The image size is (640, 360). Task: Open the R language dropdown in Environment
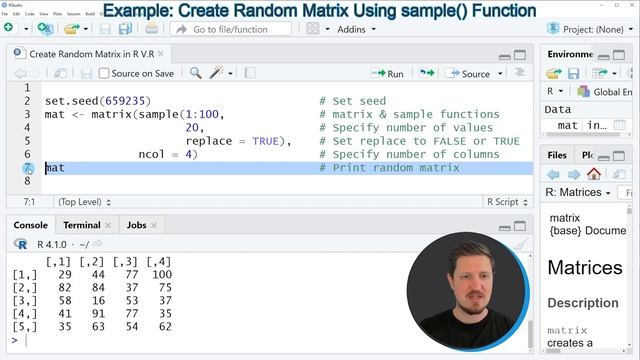(555, 91)
